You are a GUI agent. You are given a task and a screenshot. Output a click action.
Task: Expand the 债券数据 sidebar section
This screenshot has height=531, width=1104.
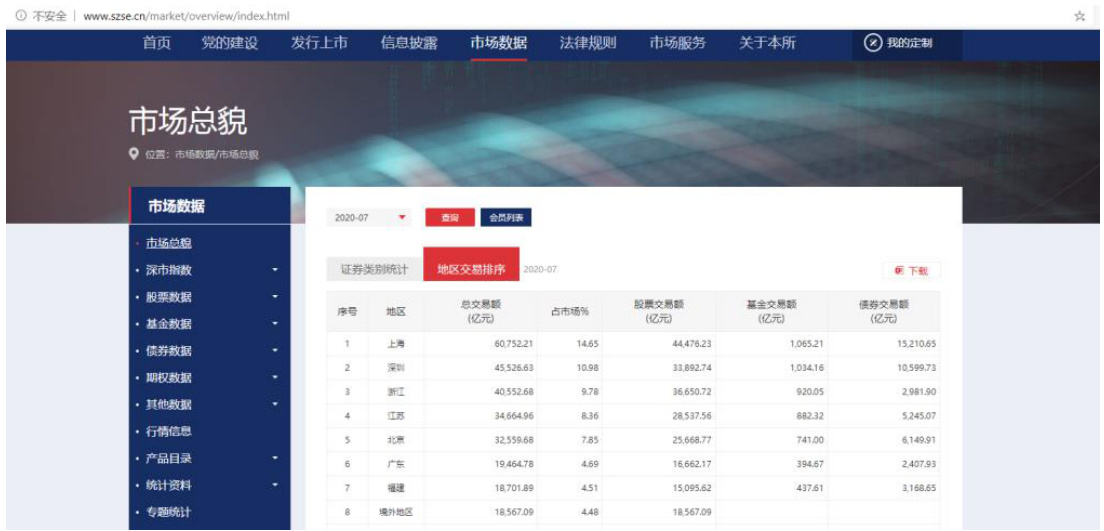tap(274, 351)
